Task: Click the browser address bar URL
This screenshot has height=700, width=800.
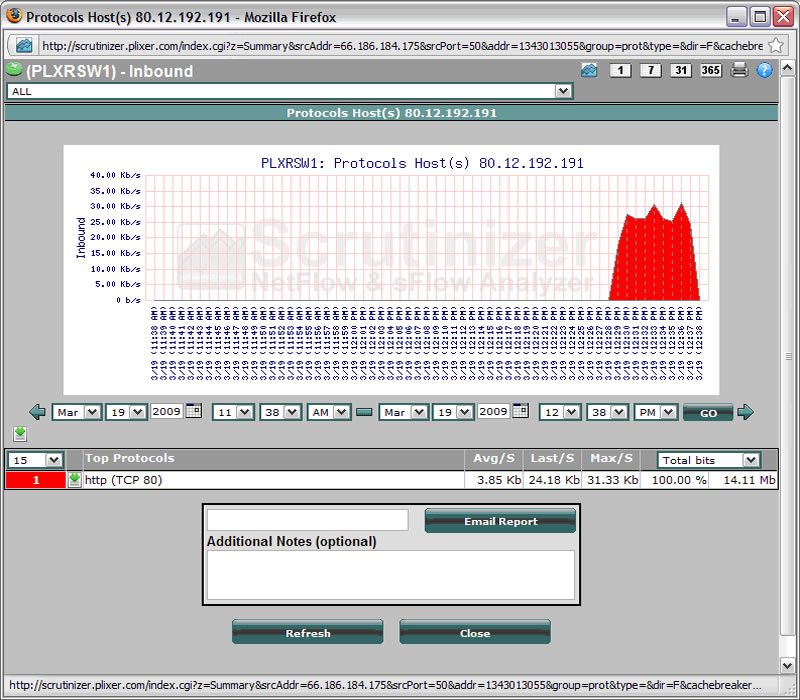Action: coord(402,46)
